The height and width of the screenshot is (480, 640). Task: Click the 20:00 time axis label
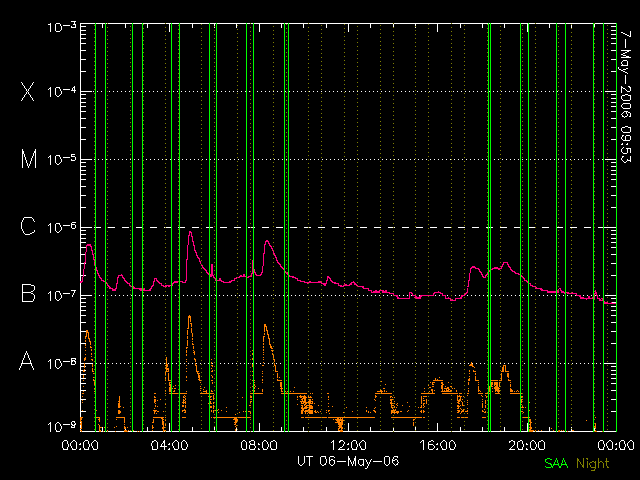[x=527, y=445]
